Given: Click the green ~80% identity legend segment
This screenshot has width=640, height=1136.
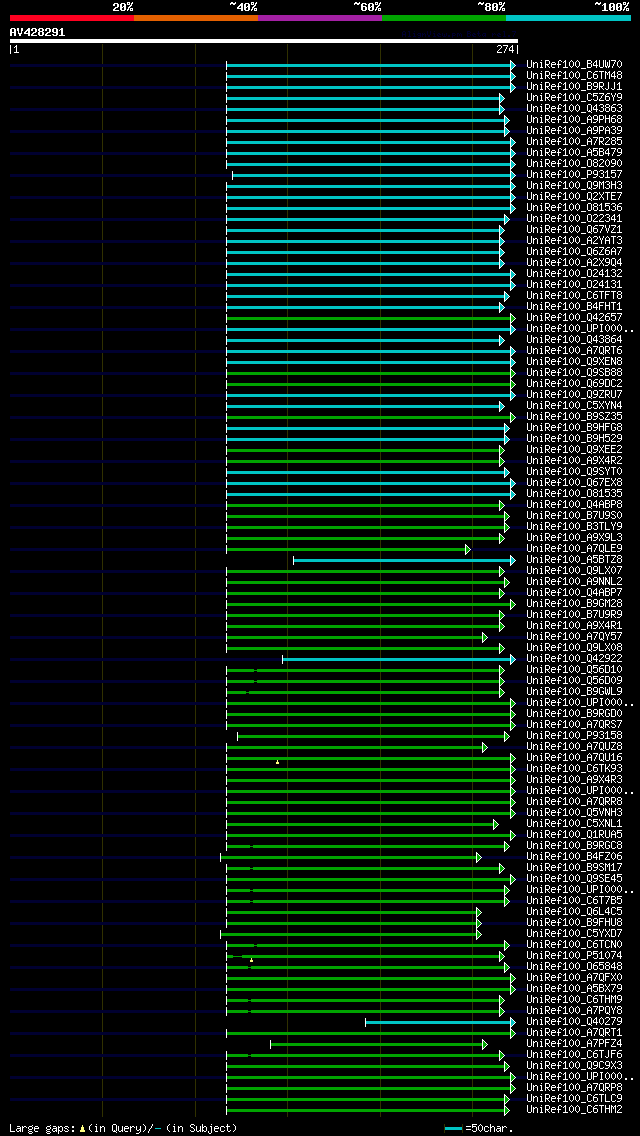Looking at the screenshot, I should pos(444,17).
